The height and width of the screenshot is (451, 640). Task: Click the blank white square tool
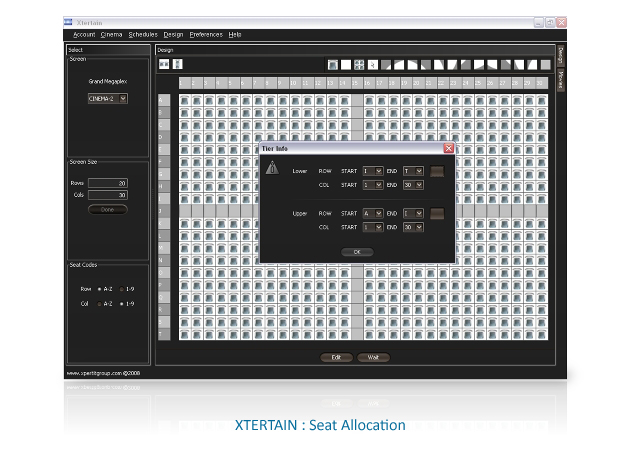346,64
